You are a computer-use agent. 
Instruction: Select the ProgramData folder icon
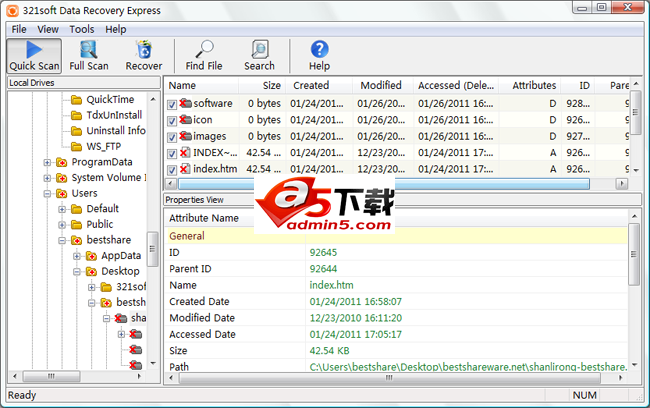[x=62, y=162]
